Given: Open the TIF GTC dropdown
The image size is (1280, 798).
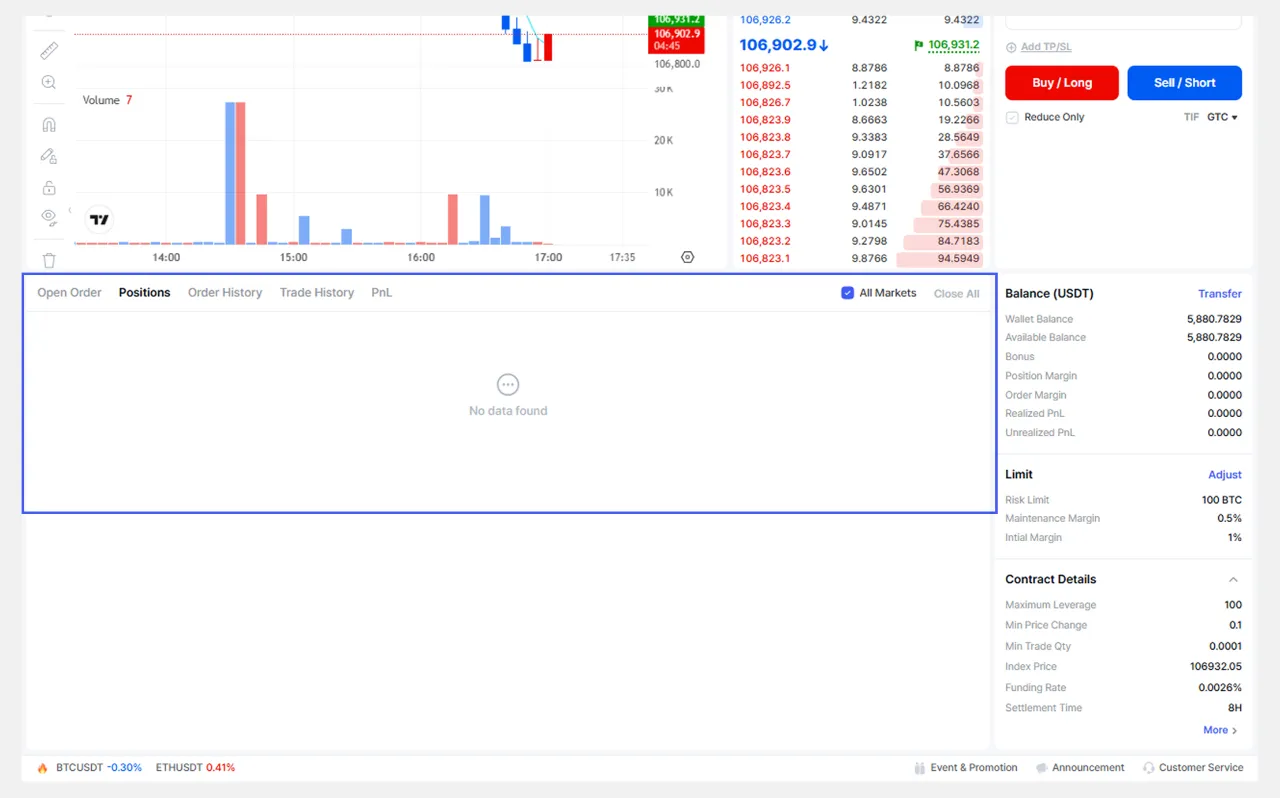Looking at the screenshot, I should [x=1222, y=117].
